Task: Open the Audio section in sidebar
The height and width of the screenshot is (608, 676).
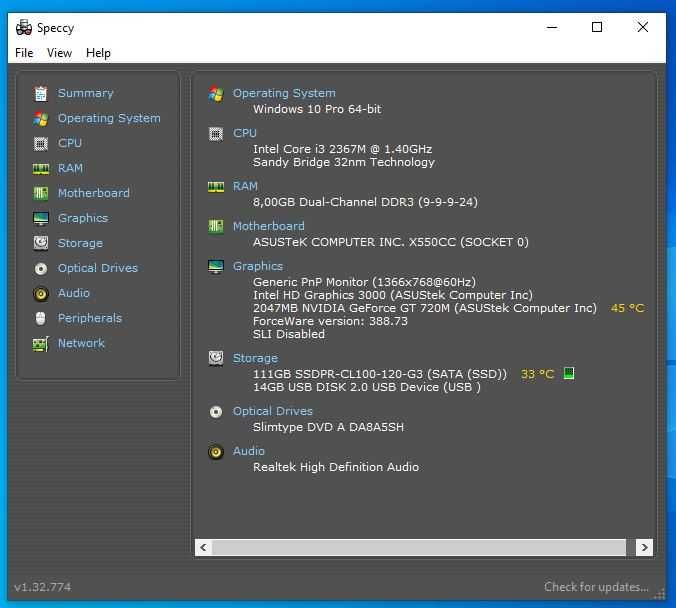Action: click(74, 293)
